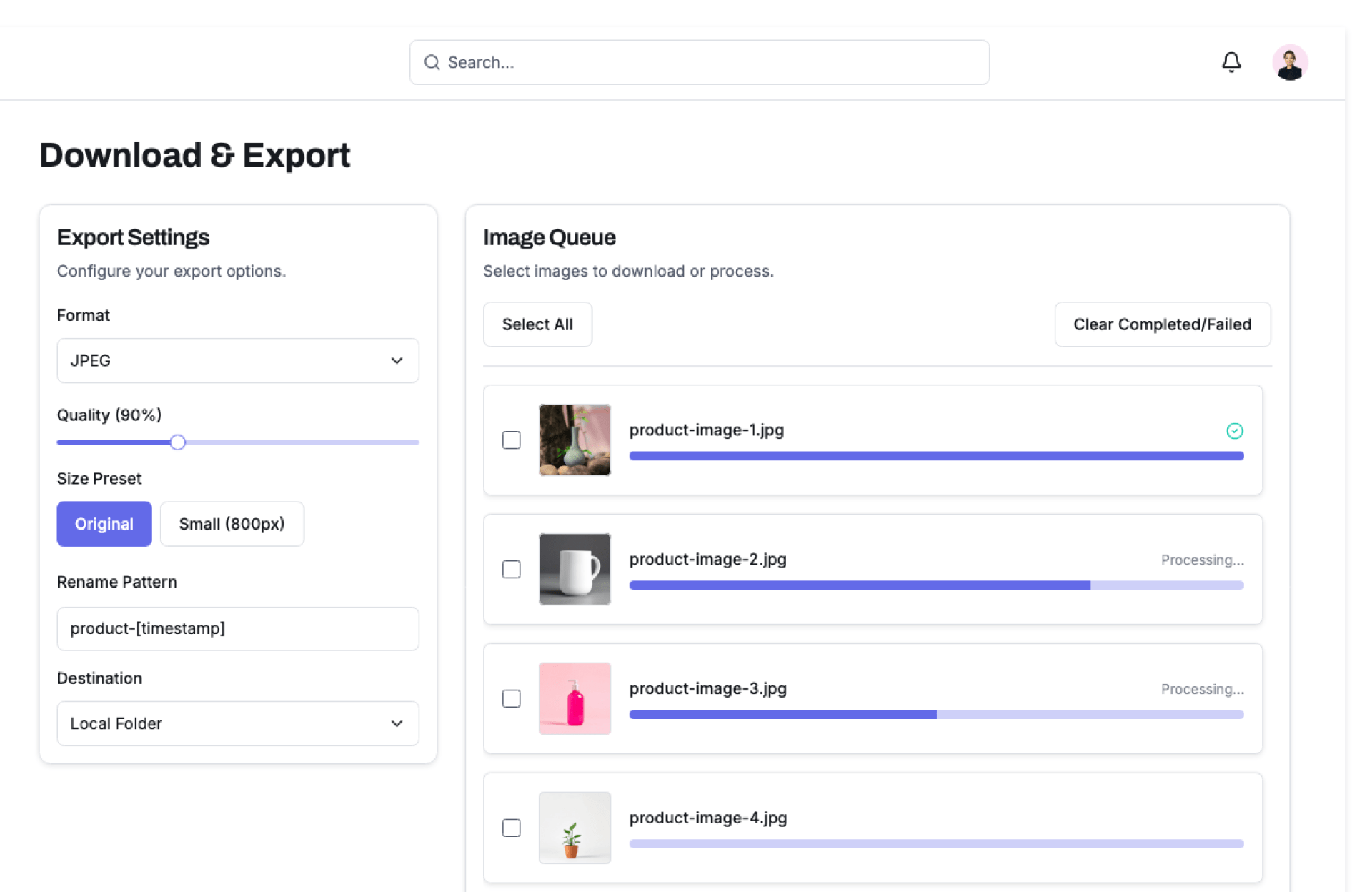1372x892 pixels.
Task: Check the product-image-1.jpg checkbox
Action: 512,440
